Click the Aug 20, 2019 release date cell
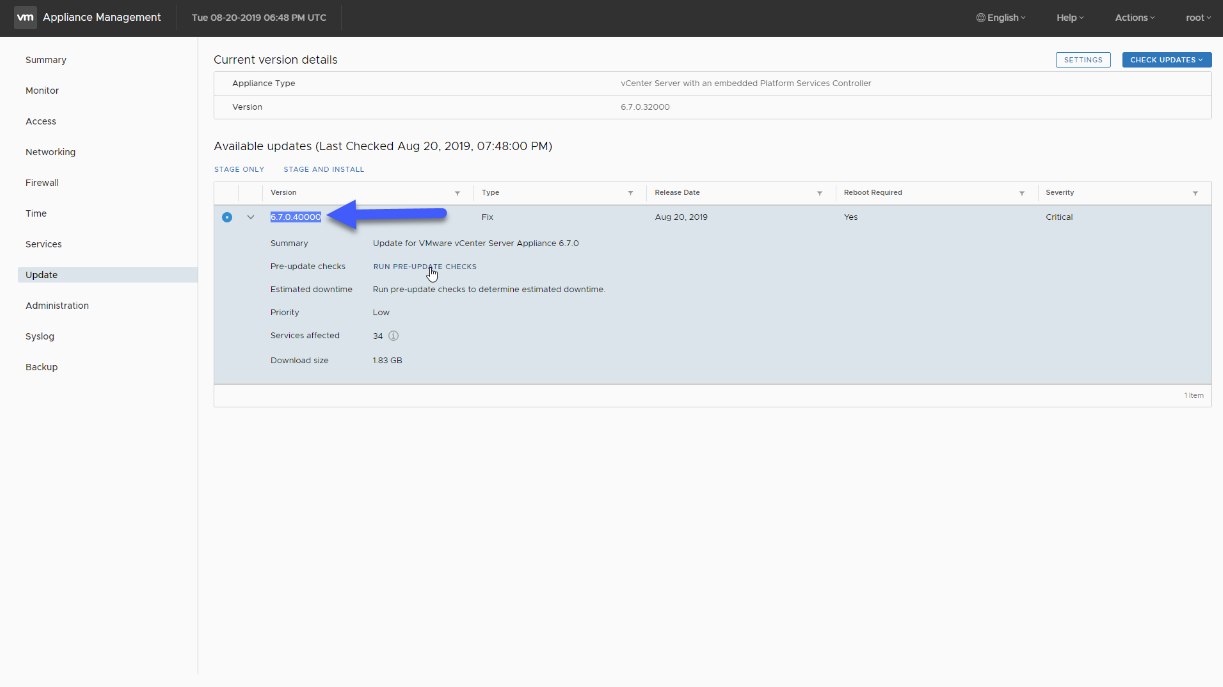The width and height of the screenshot is (1223, 687). 681,217
